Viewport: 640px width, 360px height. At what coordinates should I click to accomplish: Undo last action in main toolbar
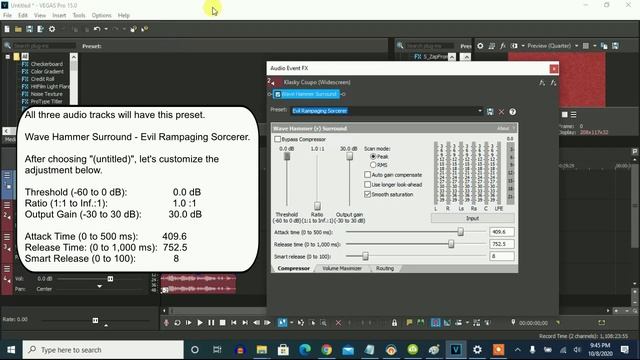pos(97,29)
